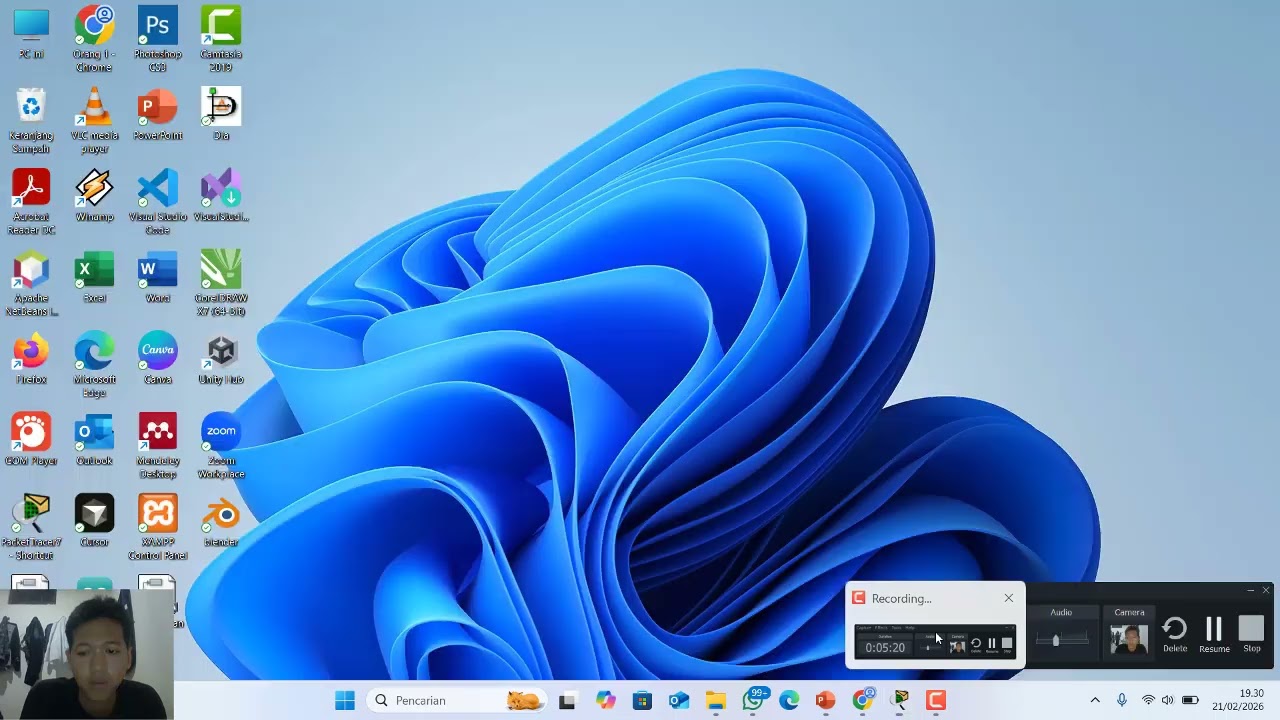
Task: Stop the Camtasia recording
Action: [x=1251, y=634]
